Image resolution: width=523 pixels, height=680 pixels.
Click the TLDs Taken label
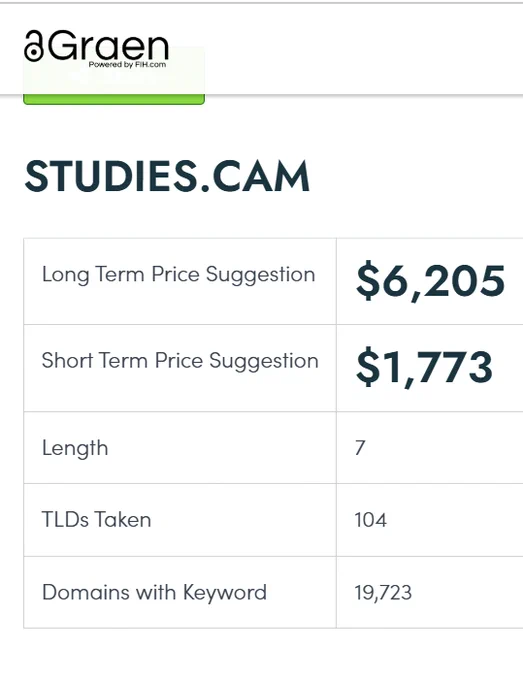click(x=96, y=520)
